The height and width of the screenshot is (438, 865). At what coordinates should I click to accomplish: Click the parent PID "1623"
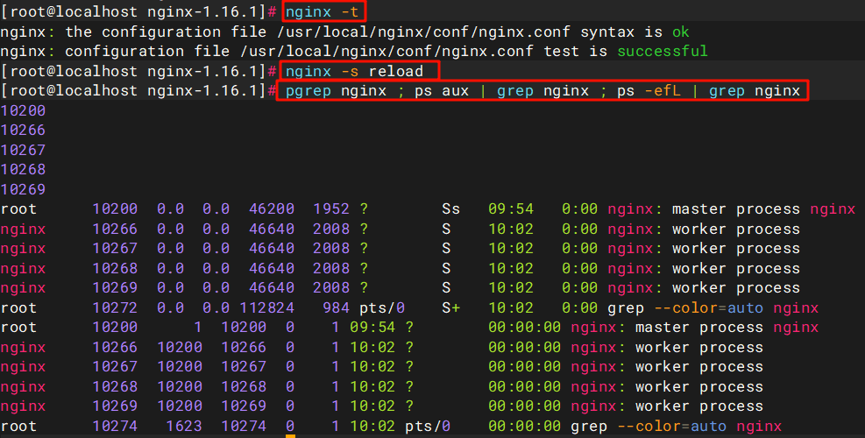click(x=184, y=426)
